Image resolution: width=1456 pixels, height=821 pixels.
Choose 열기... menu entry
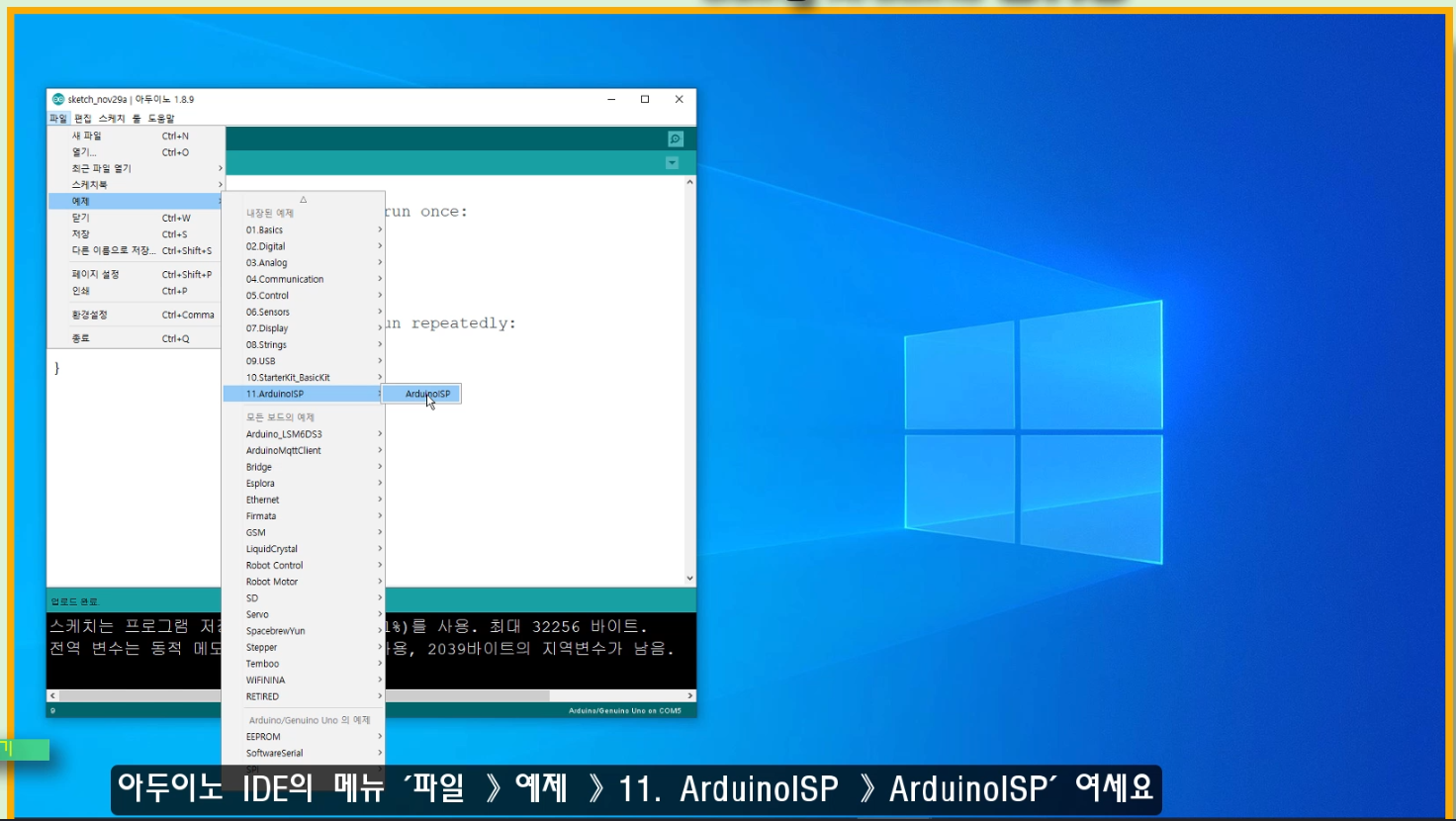coord(136,152)
